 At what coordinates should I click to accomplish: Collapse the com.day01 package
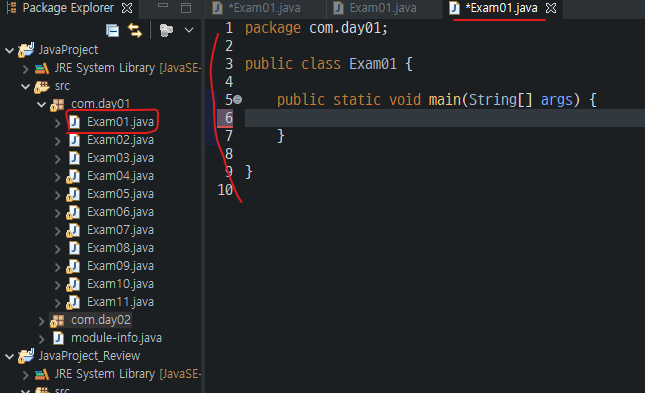coord(42,105)
